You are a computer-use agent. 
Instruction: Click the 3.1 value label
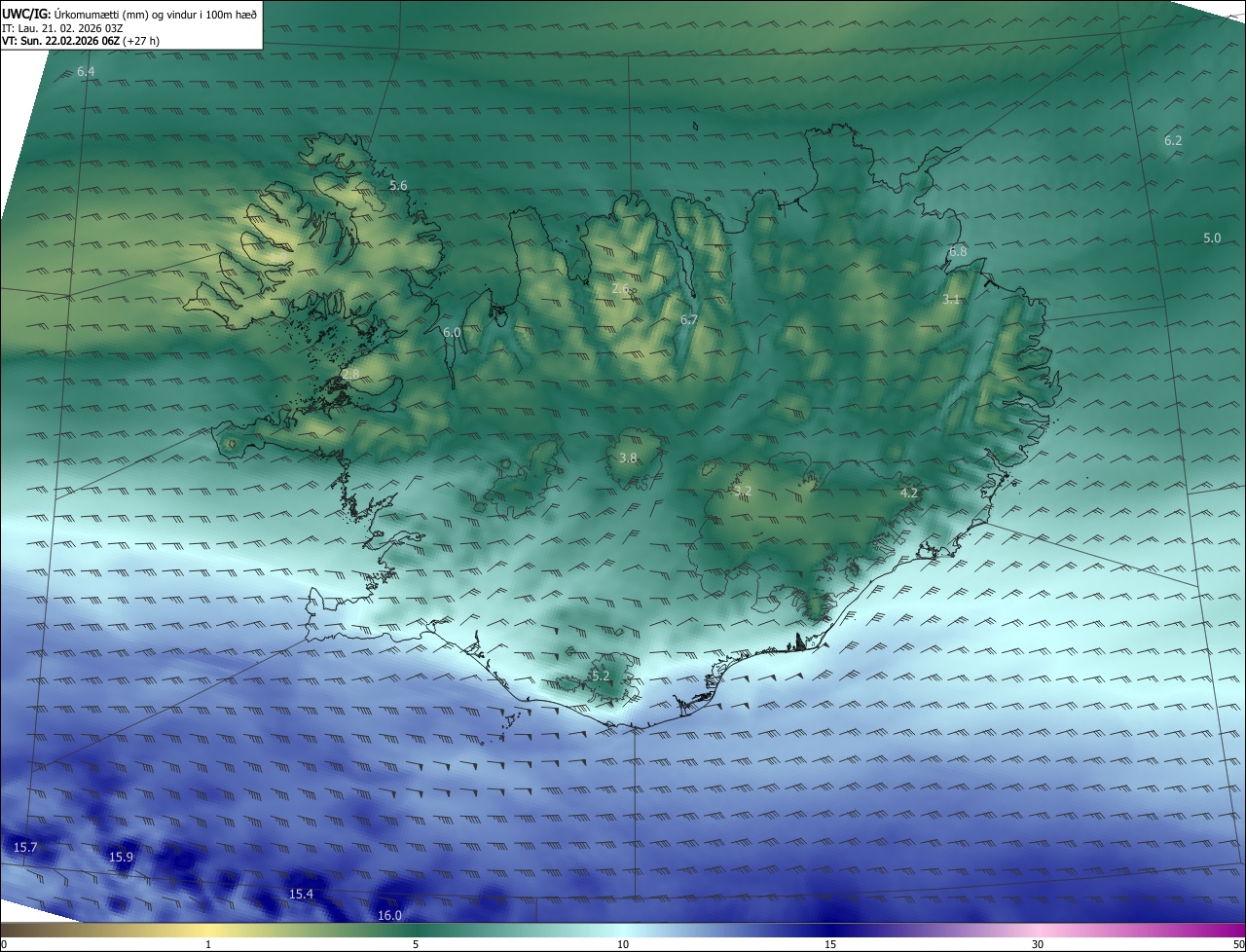coord(951,299)
